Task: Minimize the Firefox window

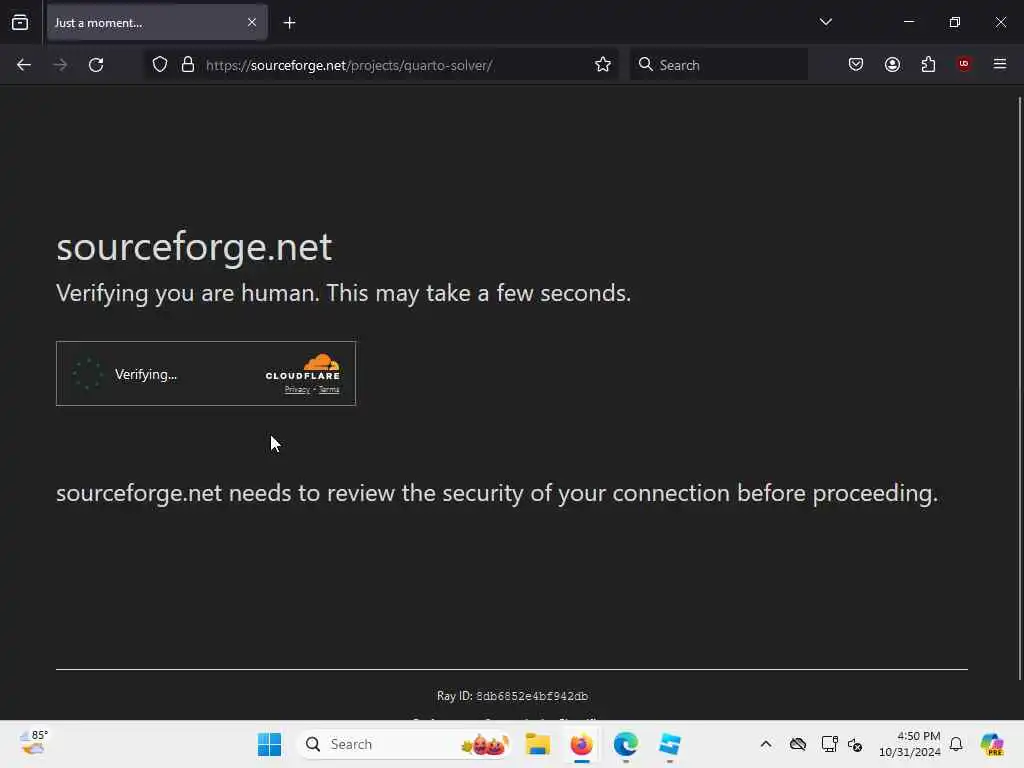Action: coord(908,22)
